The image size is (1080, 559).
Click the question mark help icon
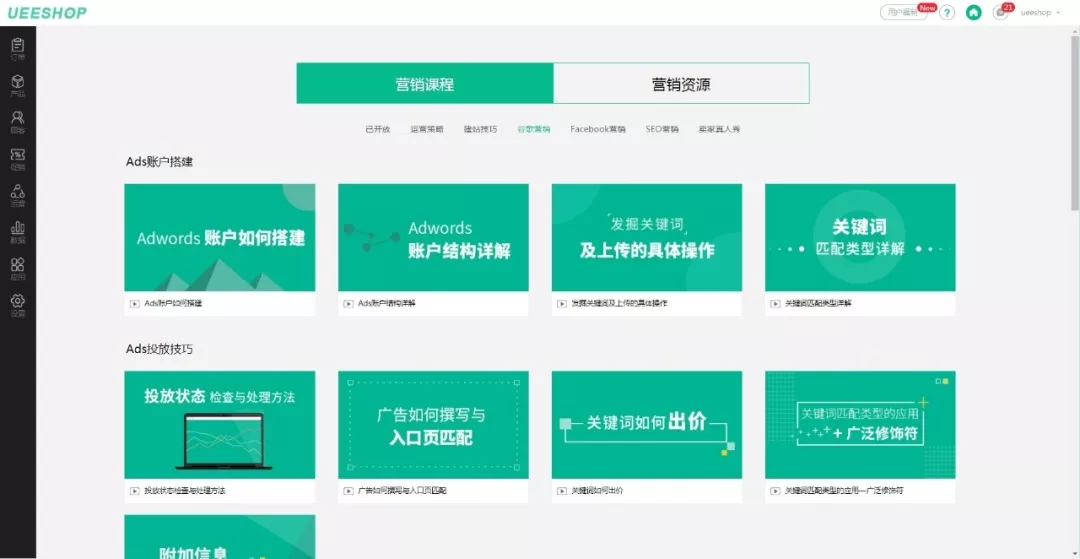coord(947,13)
